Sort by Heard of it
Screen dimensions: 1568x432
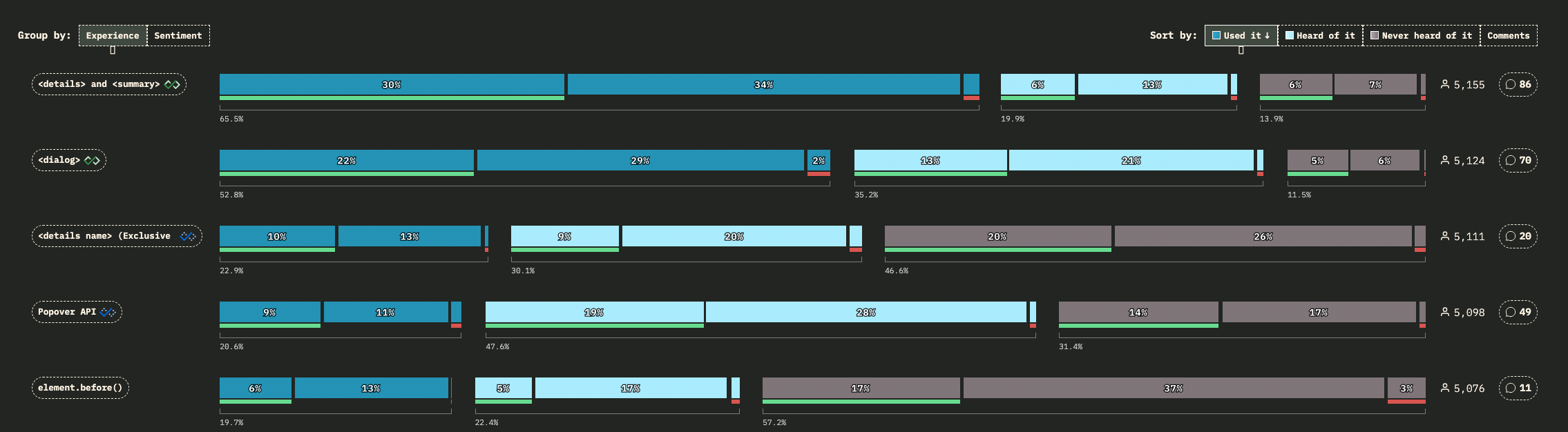click(x=1320, y=36)
